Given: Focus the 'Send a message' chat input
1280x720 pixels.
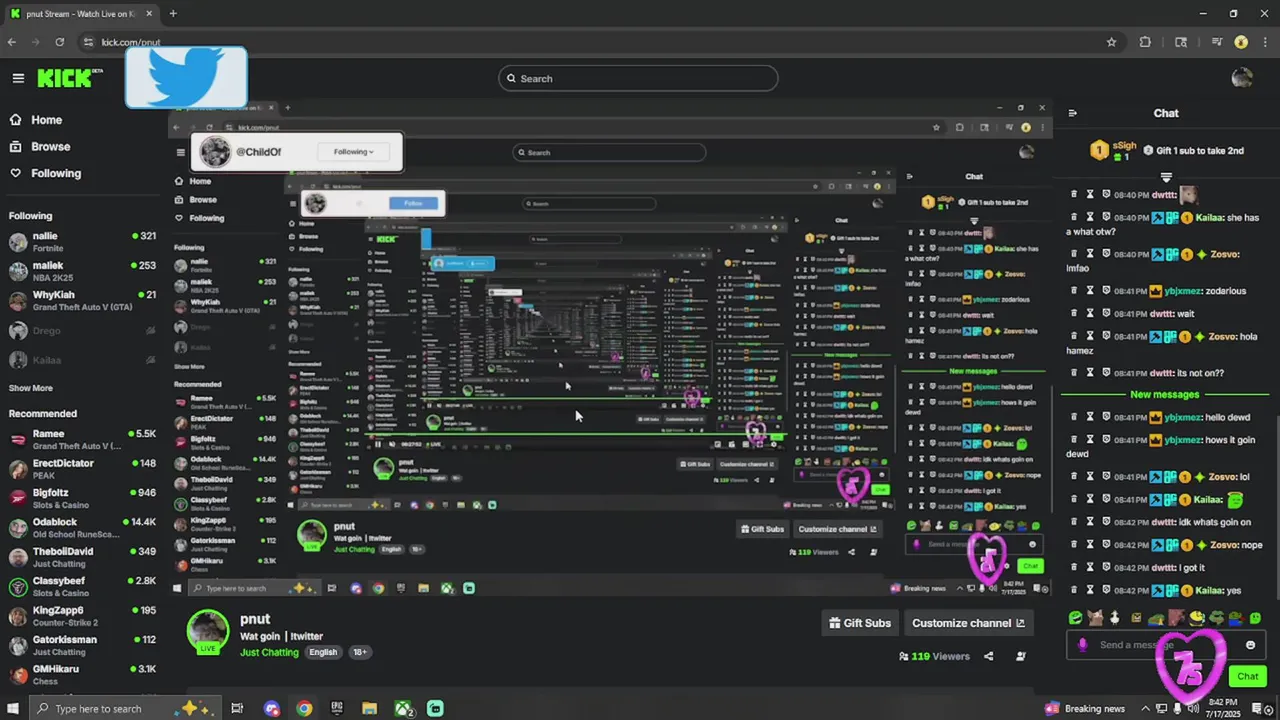Looking at the screenshot, I should click(x=1165, y=645).
